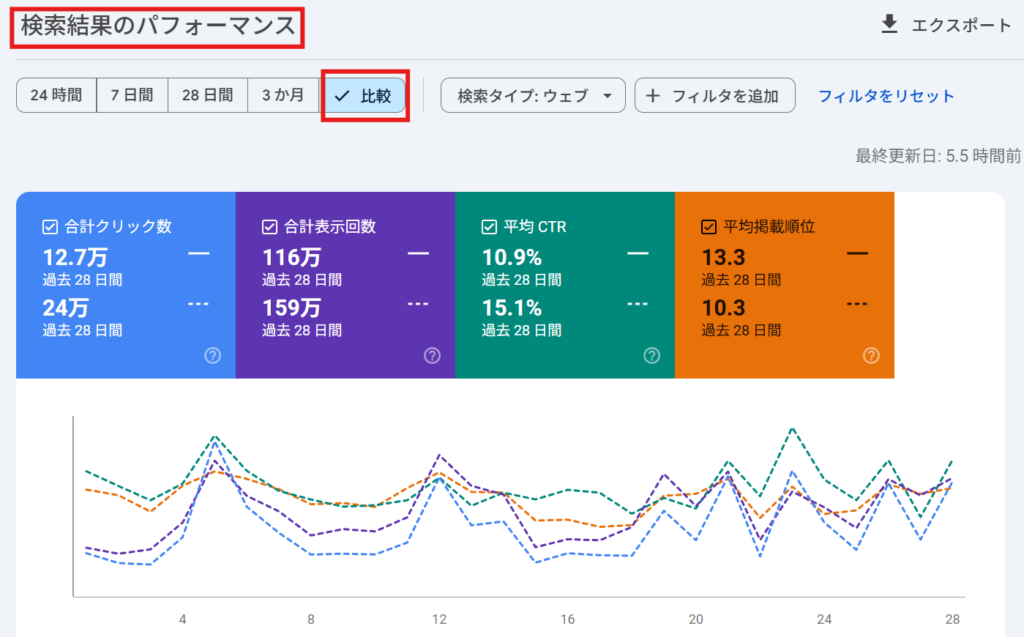Click the plus icon beside フィルタを追加
Viewport: 1024px width, 637px height.
(653, 96)
